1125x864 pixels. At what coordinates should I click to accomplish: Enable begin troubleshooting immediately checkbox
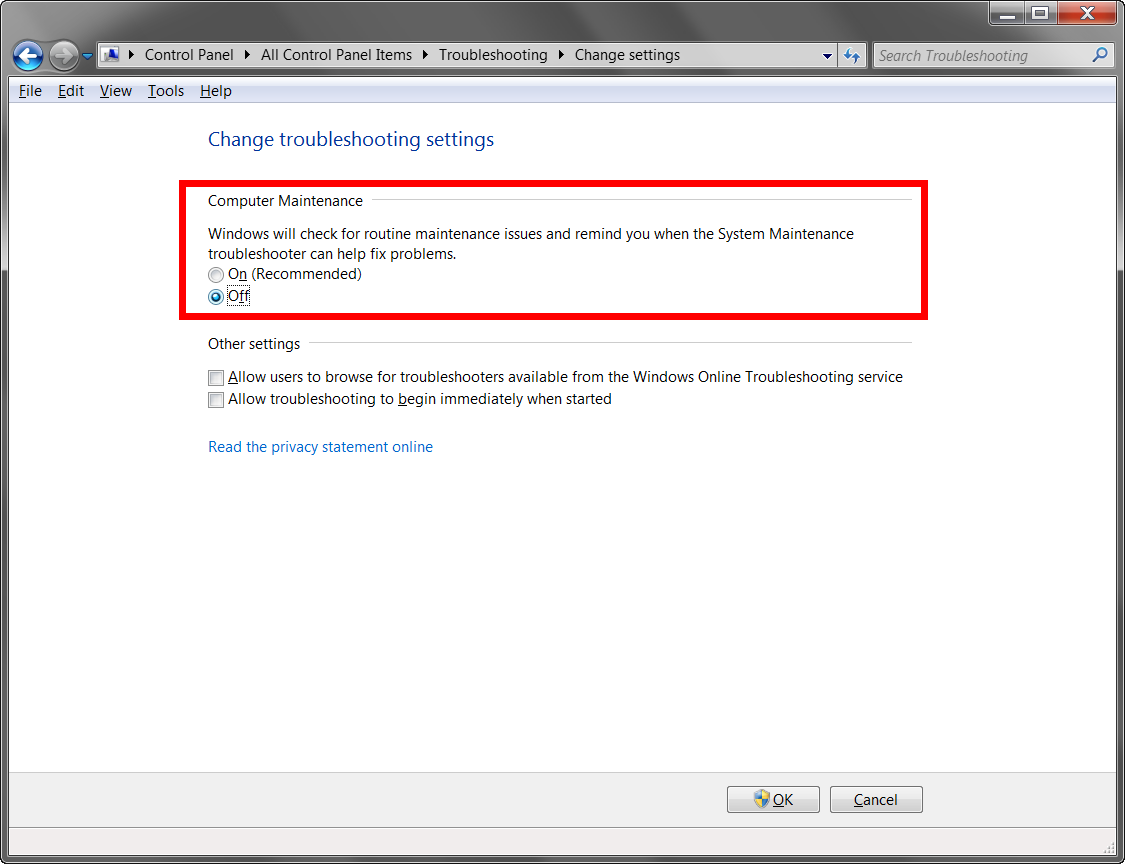[216, 400]
